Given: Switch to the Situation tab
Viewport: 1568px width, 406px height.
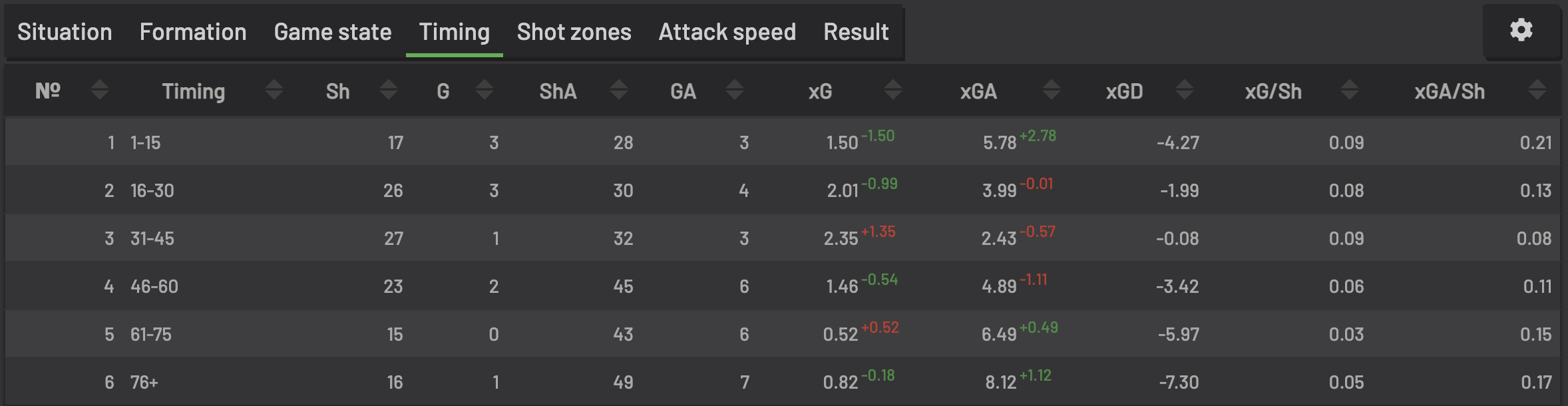Looking at the screenshot, I should [65, 32].
